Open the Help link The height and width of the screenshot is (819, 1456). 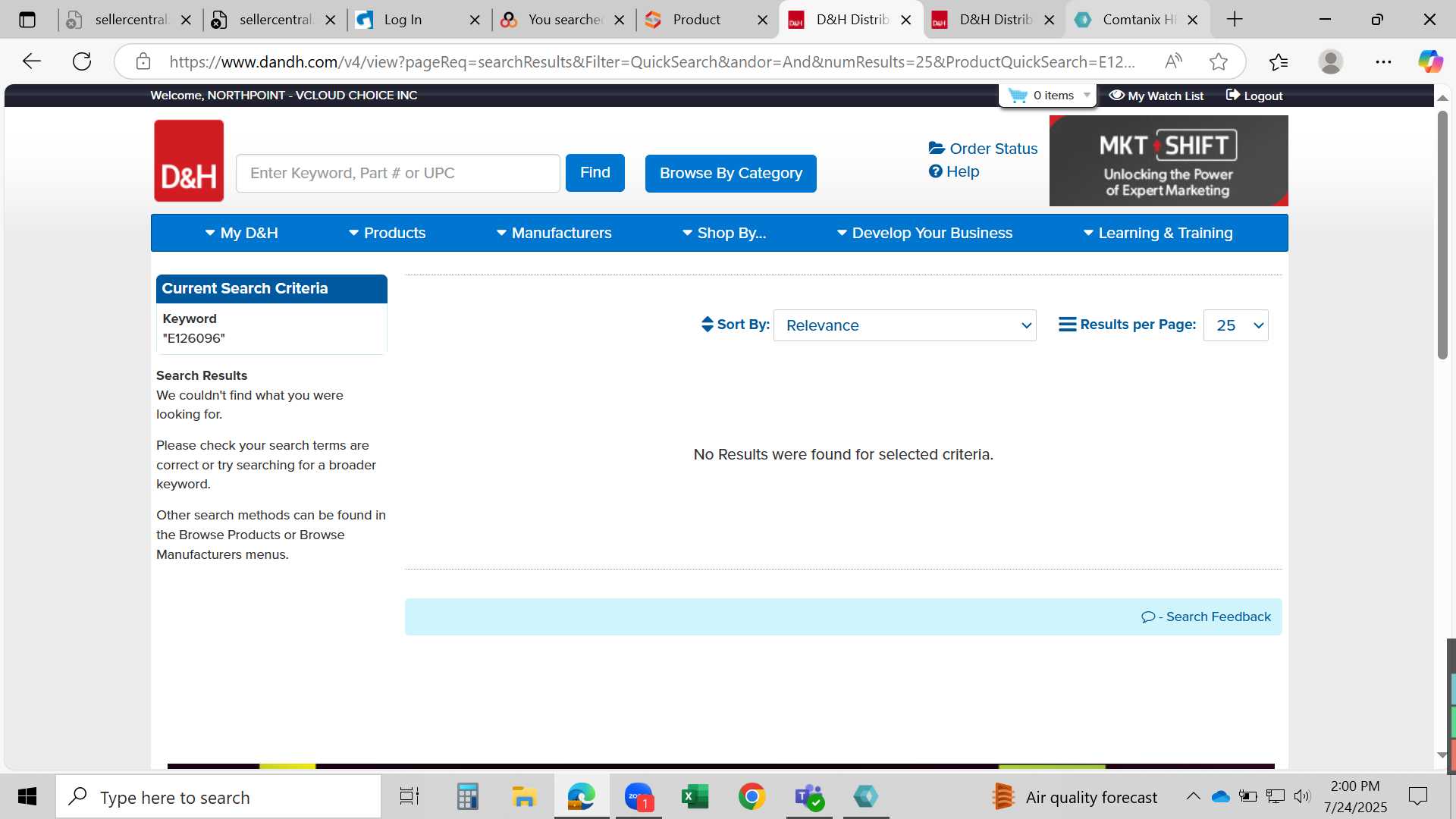point(954,171)
